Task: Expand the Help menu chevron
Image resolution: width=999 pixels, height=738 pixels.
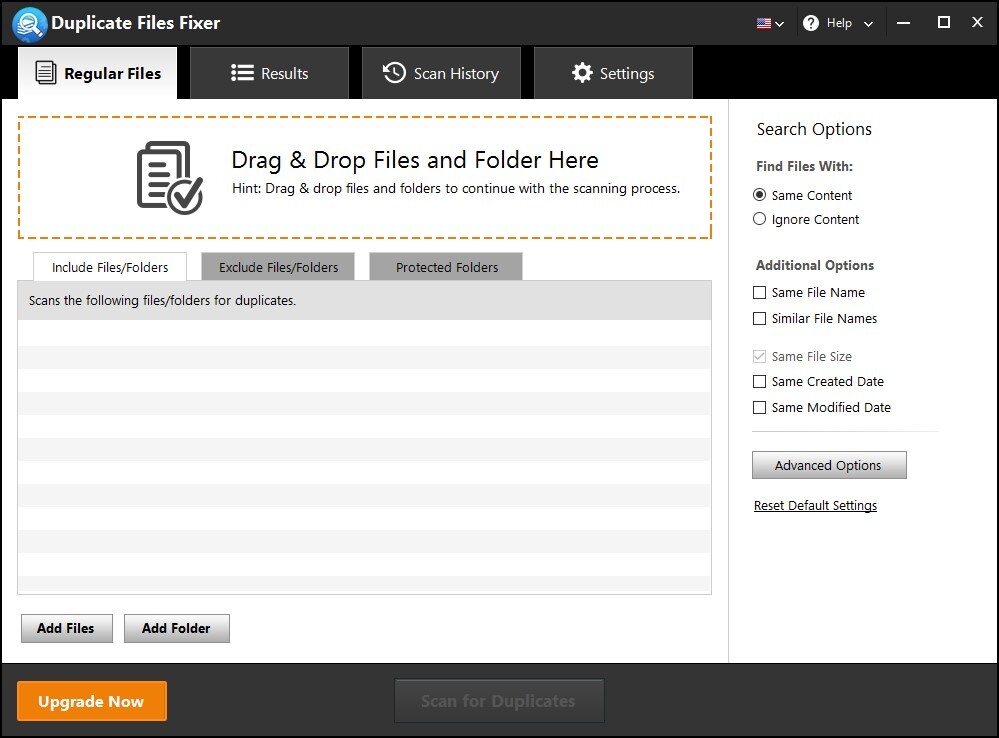Action: [x=868, y=24]
